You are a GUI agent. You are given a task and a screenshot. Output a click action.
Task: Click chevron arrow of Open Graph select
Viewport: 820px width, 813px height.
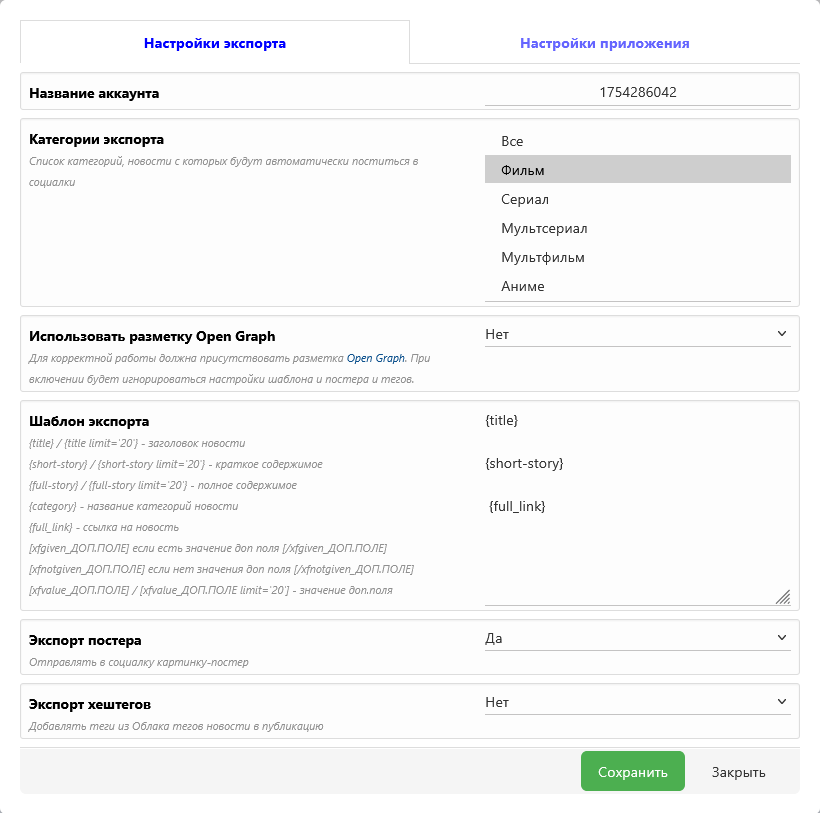(x=782, y=334)
